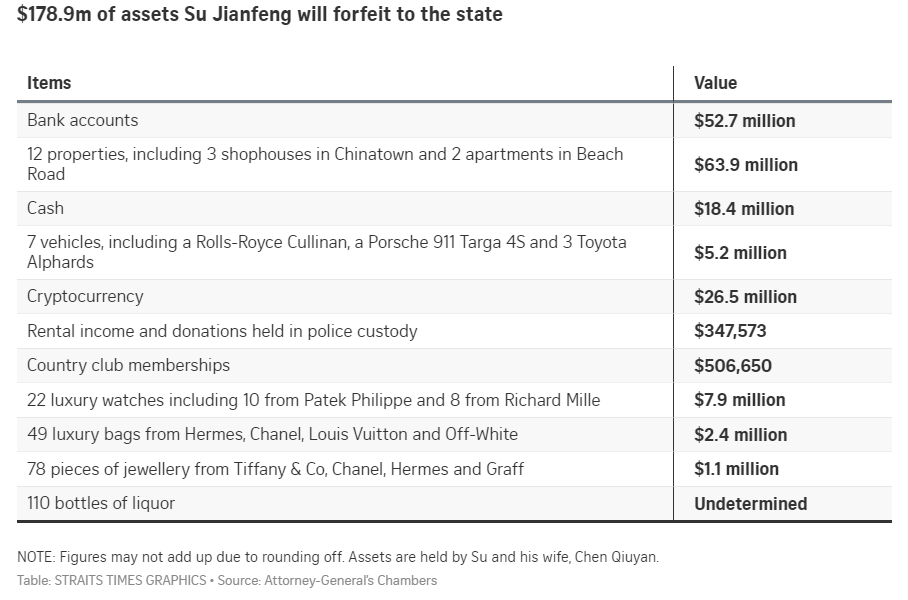Click the 78 pieces of jewellery row
The width and height of the screenshot is (908, 600).
[289, 469]
